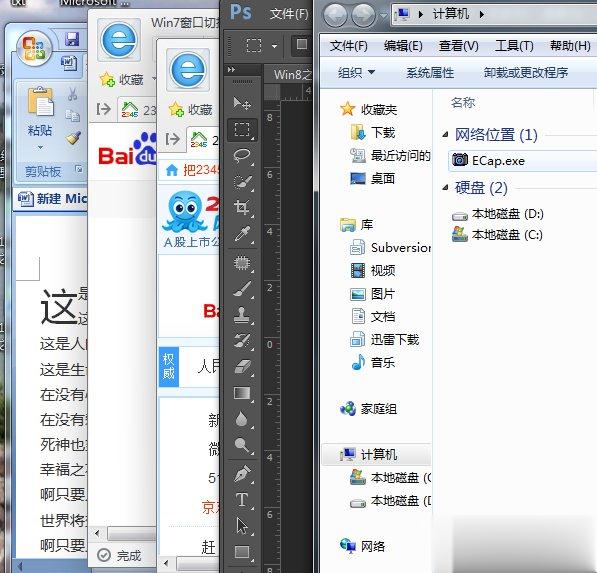Select the Move tool in Photoshop
This screenshot has height=573, width=597.
[x=242, y=103]
